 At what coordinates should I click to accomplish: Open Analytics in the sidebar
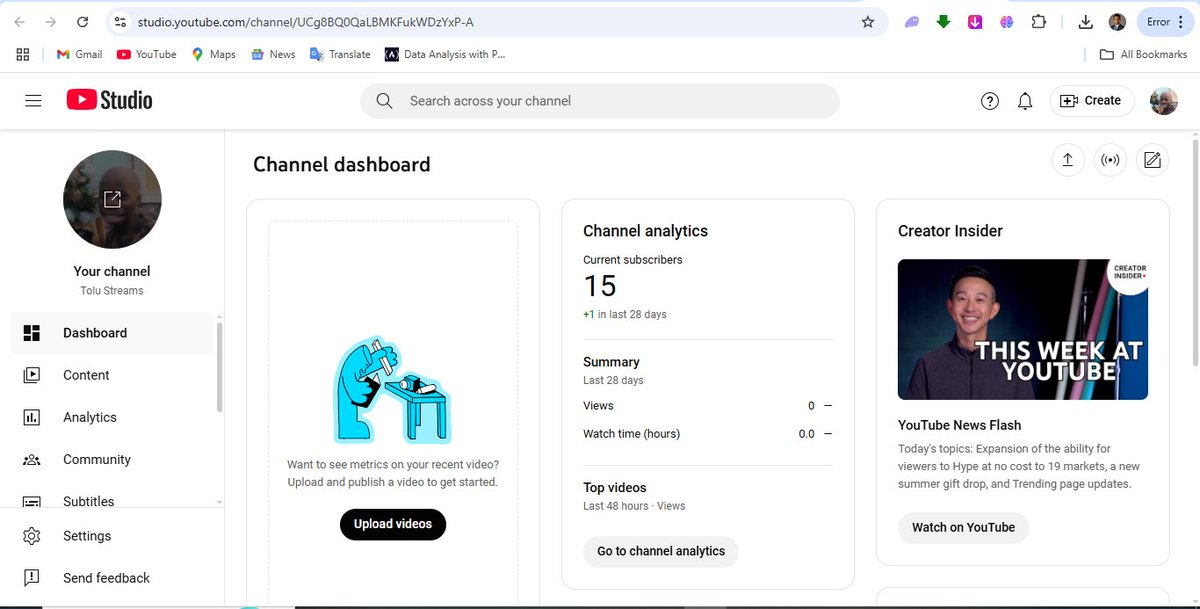click(112, 417)
